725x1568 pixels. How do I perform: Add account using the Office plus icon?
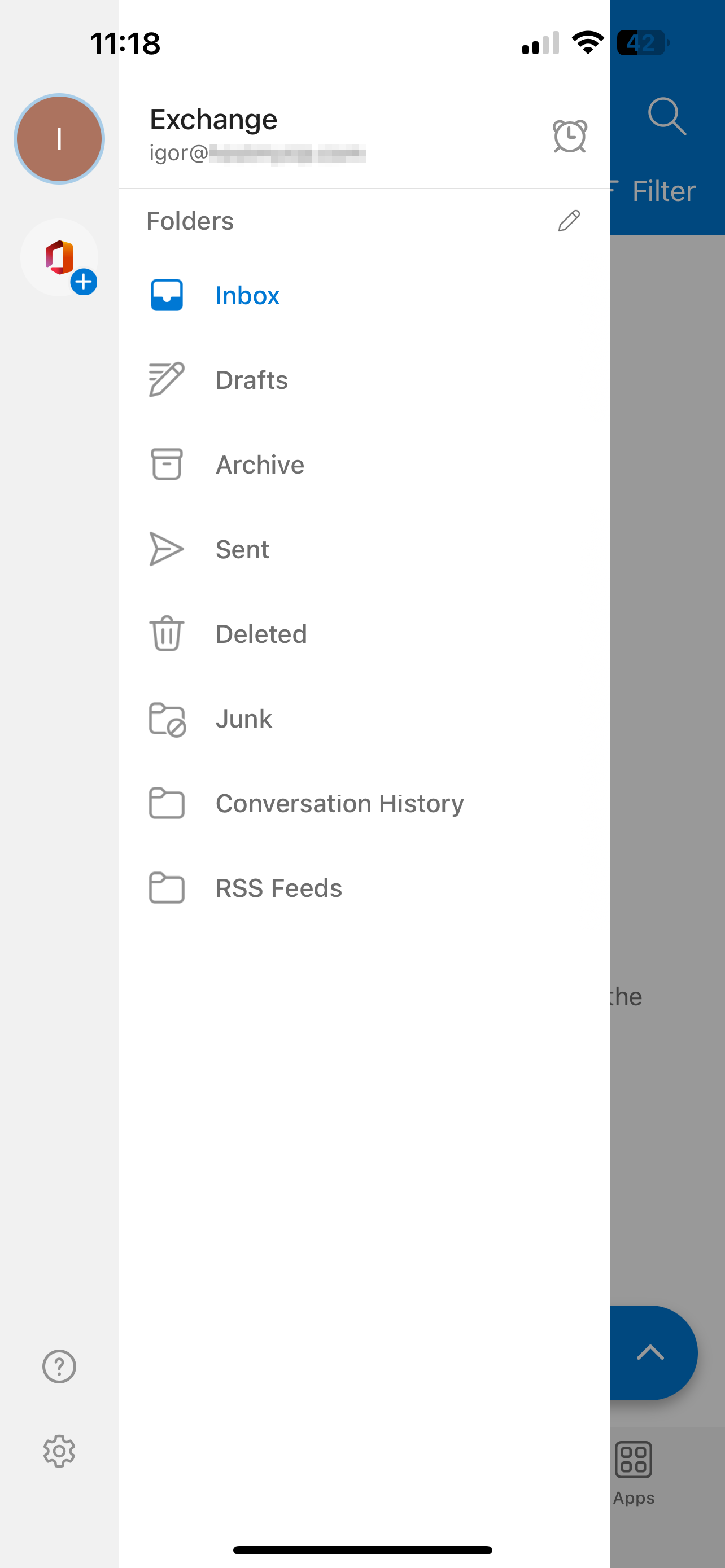click(x=60, y=258)
